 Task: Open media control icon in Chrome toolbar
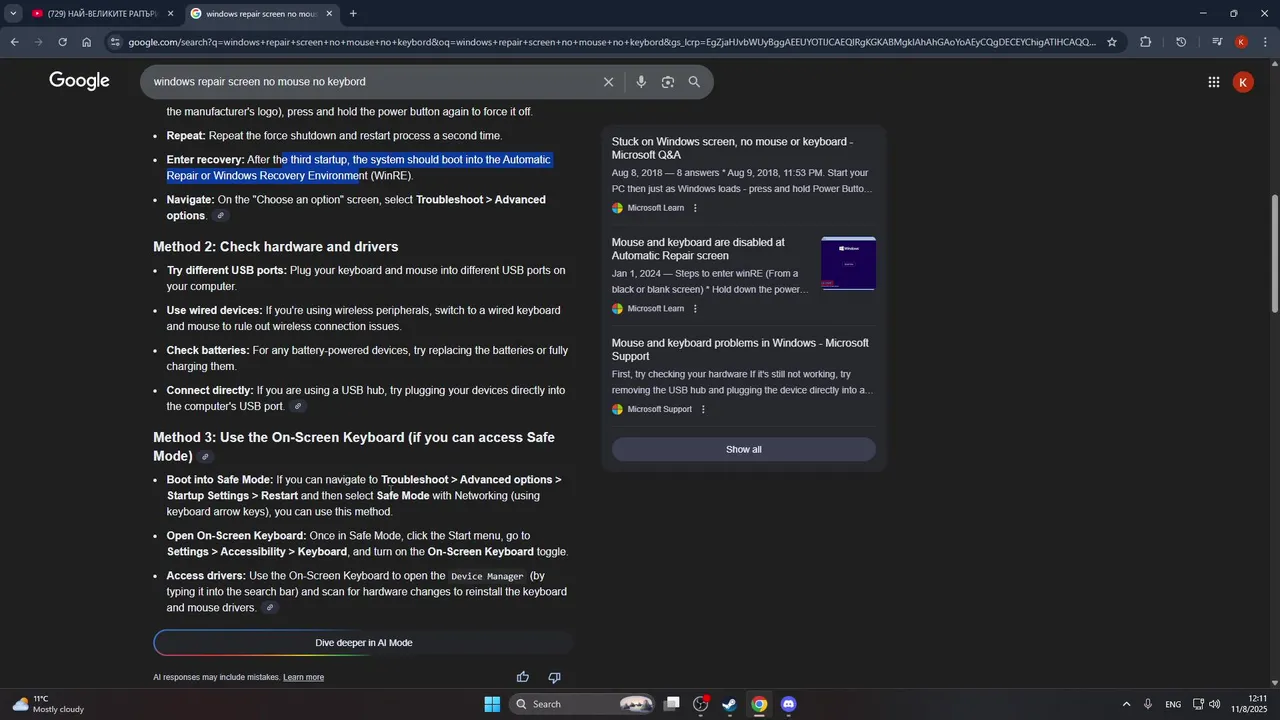click(1217, 42)
